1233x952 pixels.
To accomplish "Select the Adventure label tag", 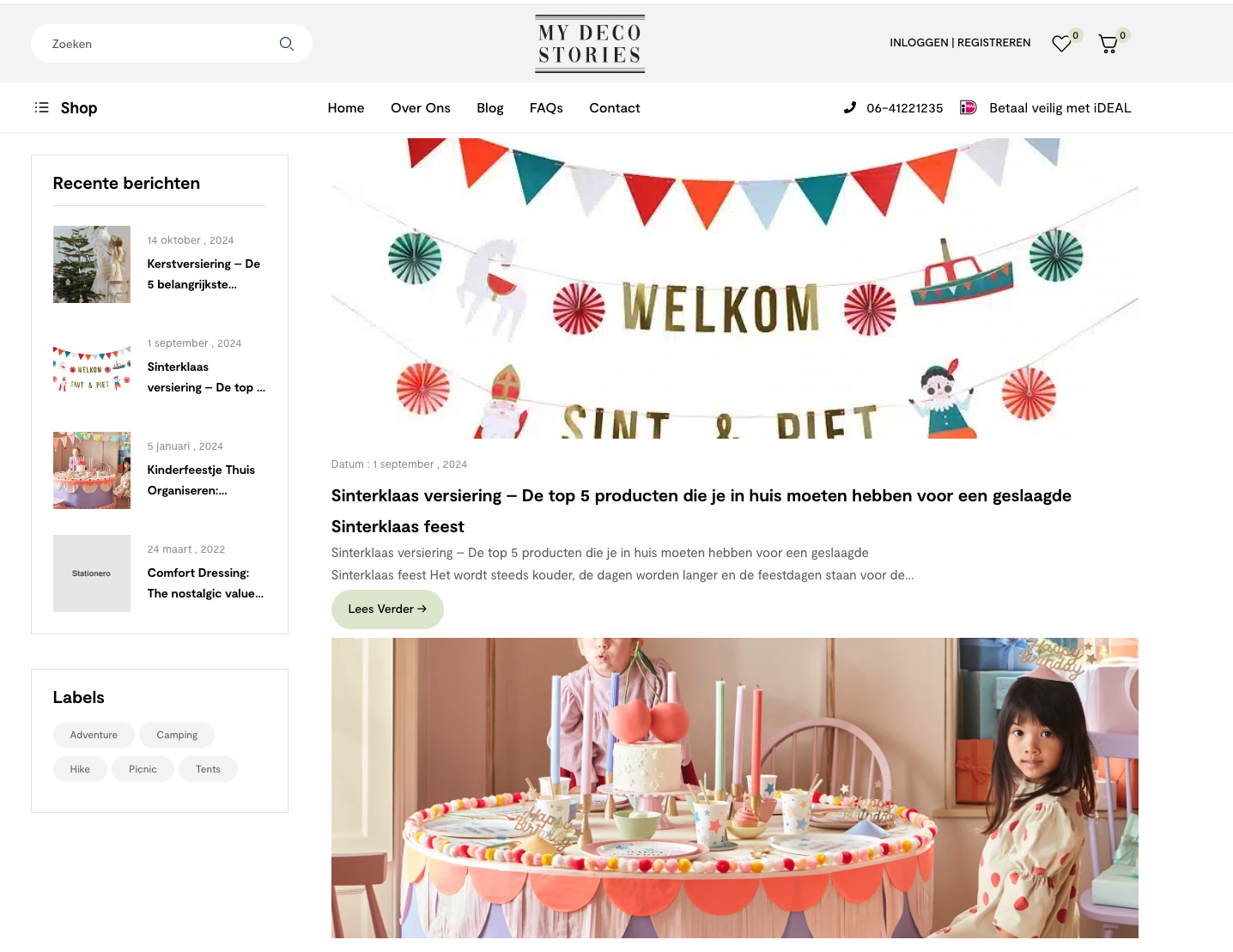I will point(94,735).
